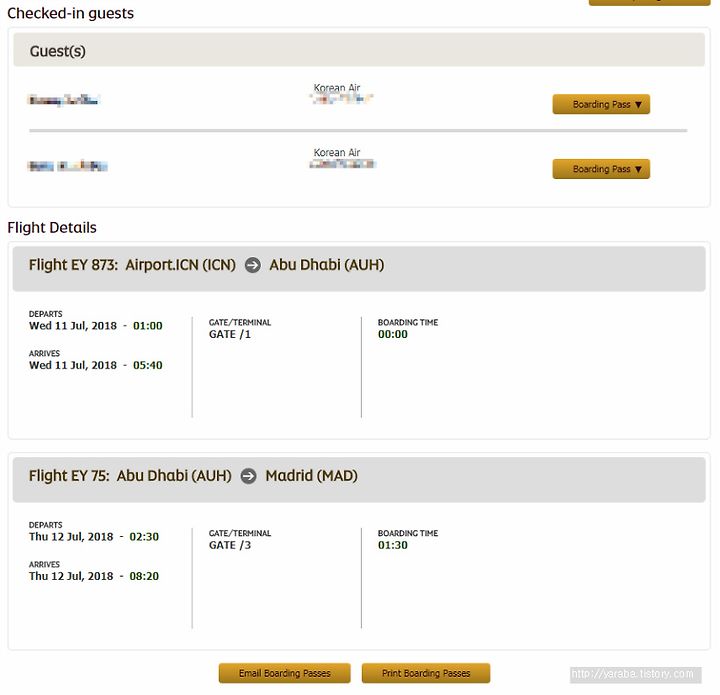Viewport: 720px width, 695px height.
Task: Click the partially visible gold button above the guest list
Action: tap(649, 2)
